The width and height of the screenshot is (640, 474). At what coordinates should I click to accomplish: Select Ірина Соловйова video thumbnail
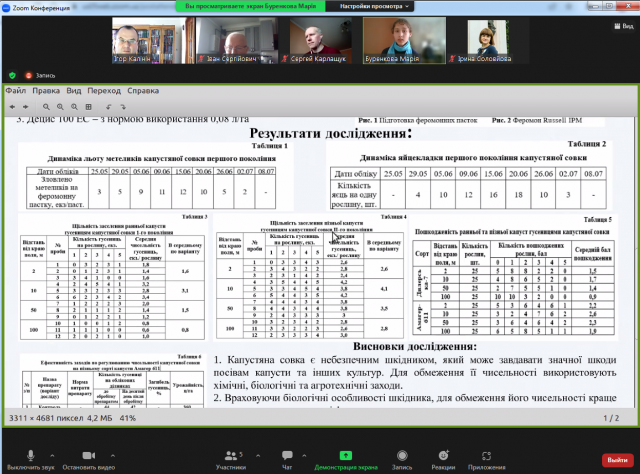pyautogui.click(x=488, y=40)
